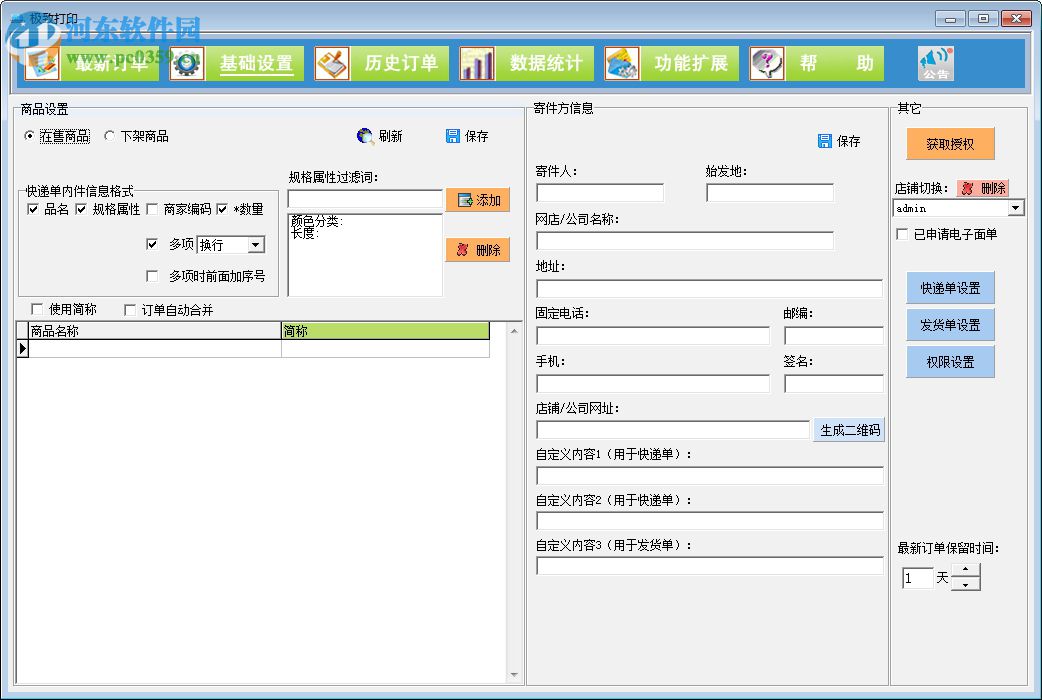1042x700 pixels.
Task: Select 长度: in filter list
Action: click(x=305, y=233)
